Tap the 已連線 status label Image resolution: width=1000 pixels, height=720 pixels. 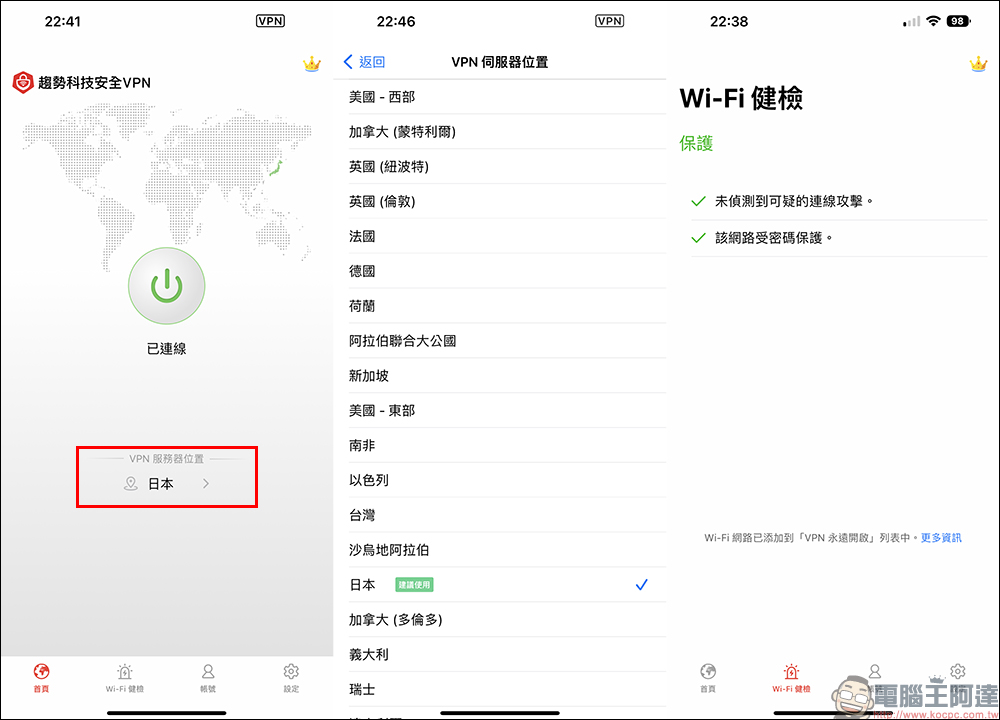pos(166,349)
